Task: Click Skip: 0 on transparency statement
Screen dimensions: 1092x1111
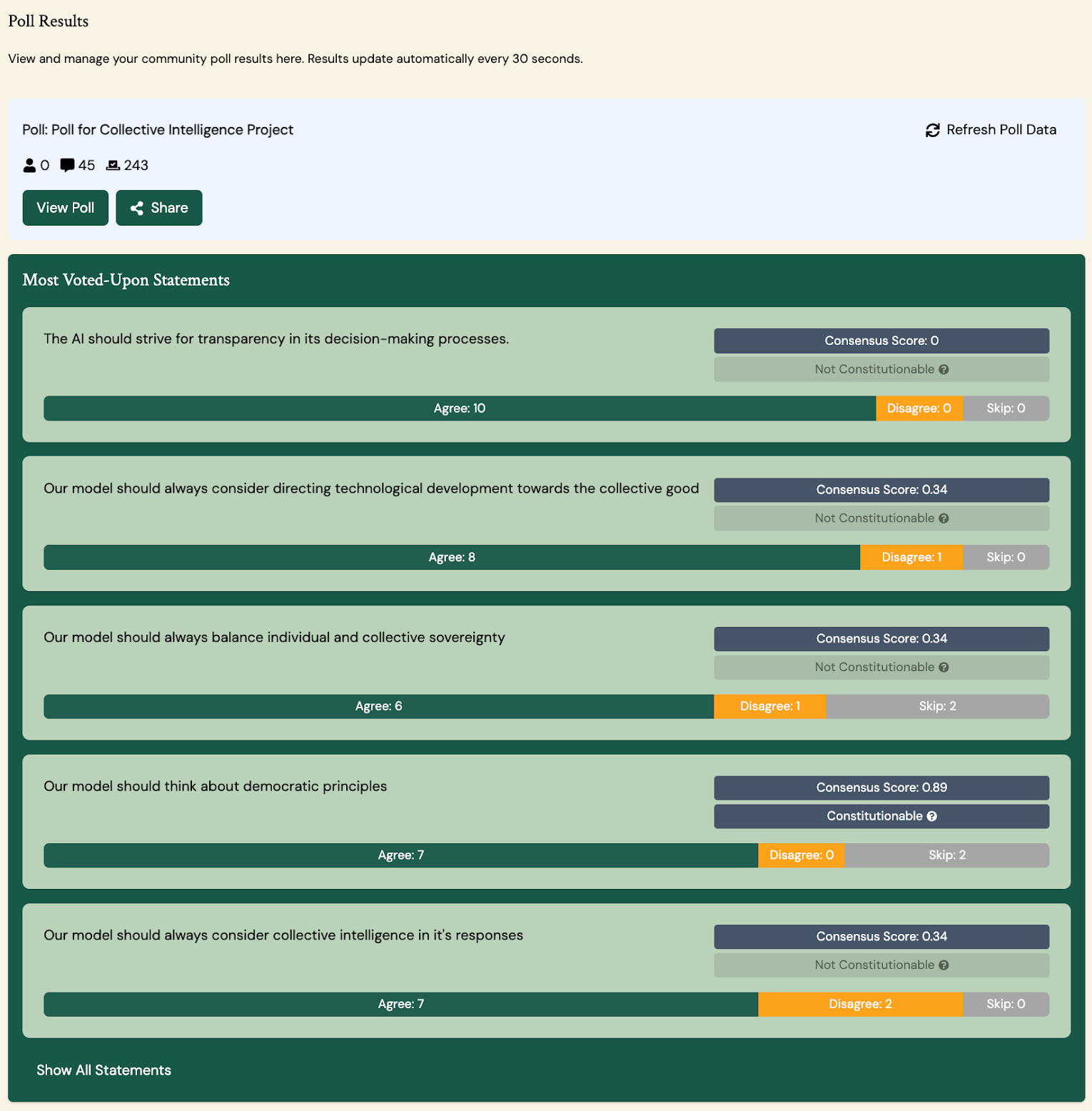Action: pyautogui.click(x=1006, y=408)
